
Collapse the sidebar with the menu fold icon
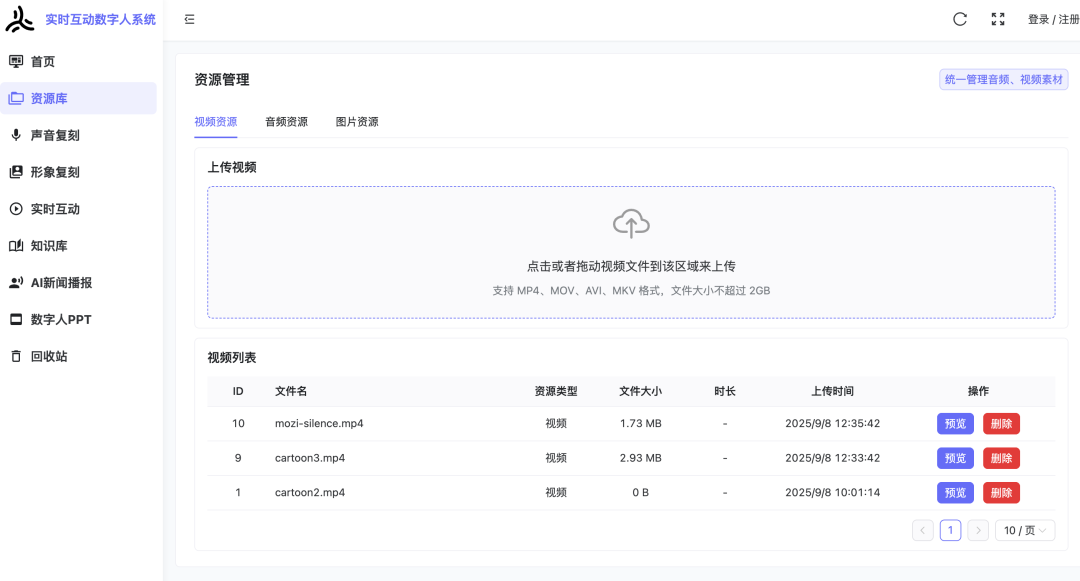(189, 19)
